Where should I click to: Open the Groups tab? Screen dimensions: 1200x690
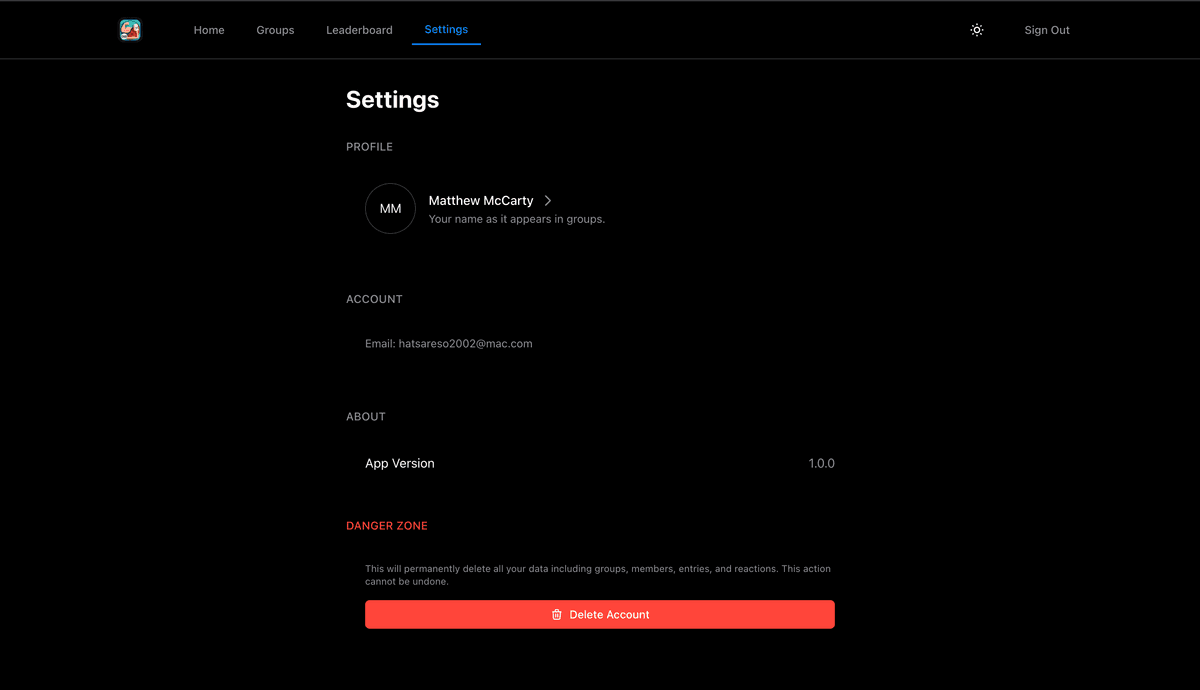(275, 30)
